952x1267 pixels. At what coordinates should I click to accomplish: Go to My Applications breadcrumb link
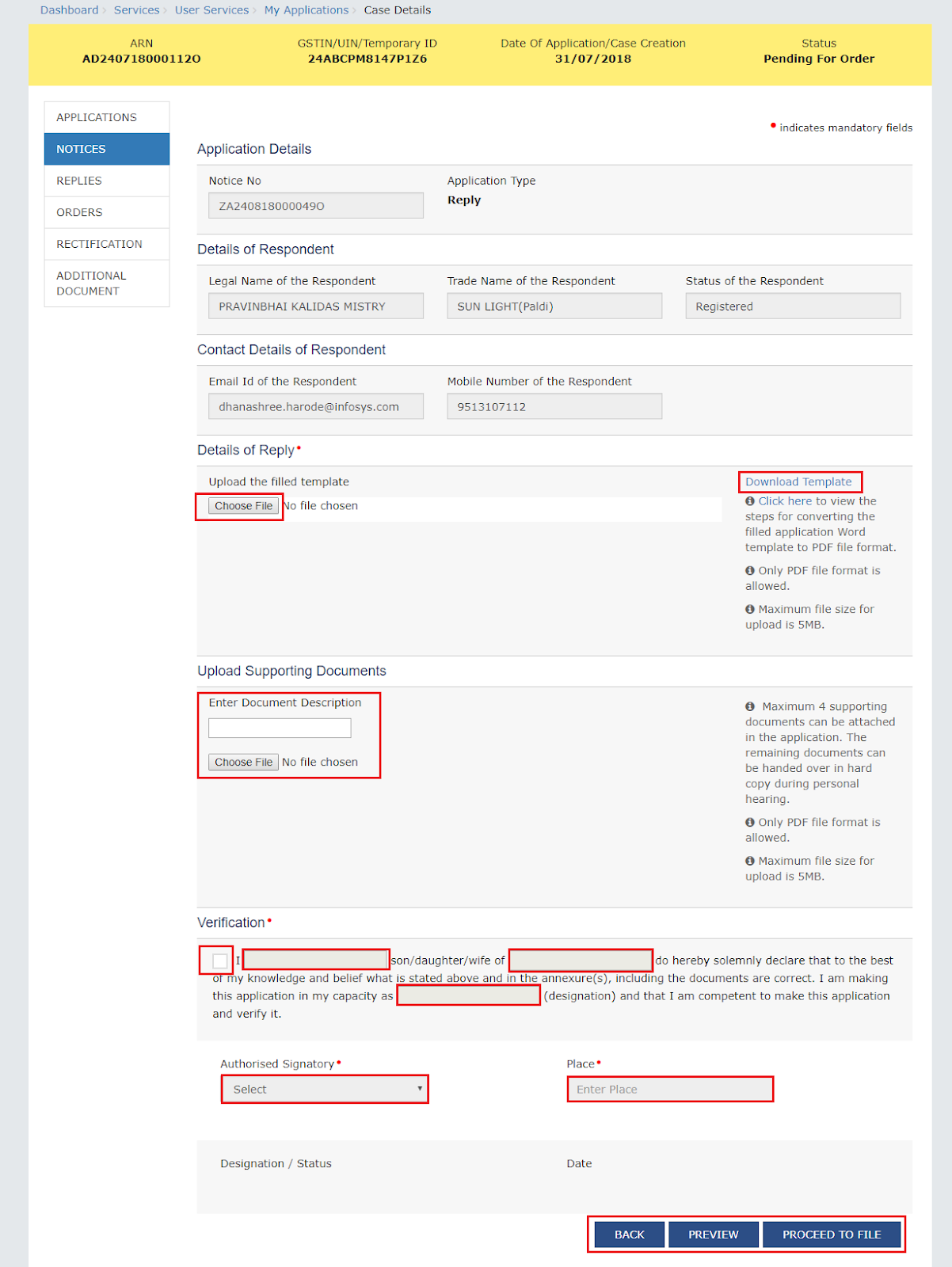pos(306,10)
